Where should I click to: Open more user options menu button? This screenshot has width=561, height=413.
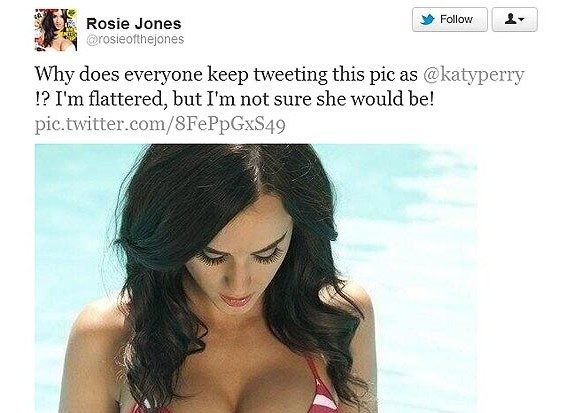point(514,19)
